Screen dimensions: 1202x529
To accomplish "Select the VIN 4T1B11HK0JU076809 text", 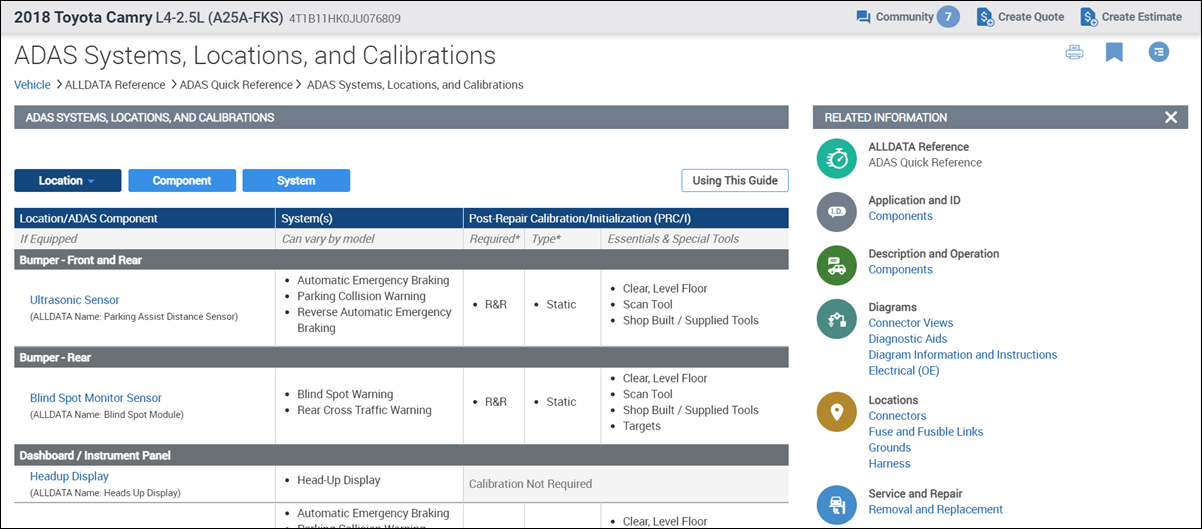I will (x=343, y=18).
